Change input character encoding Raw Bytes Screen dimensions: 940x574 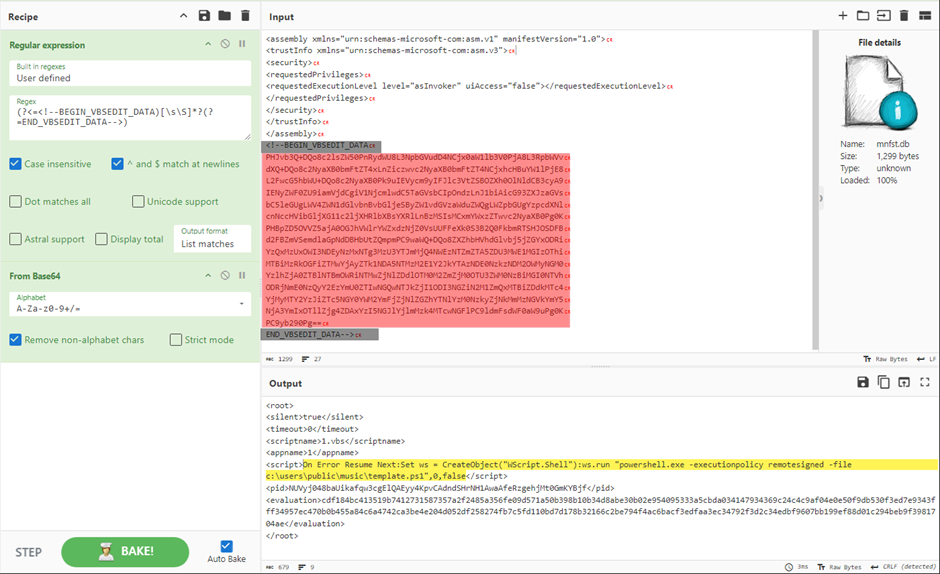coord(885,359)
